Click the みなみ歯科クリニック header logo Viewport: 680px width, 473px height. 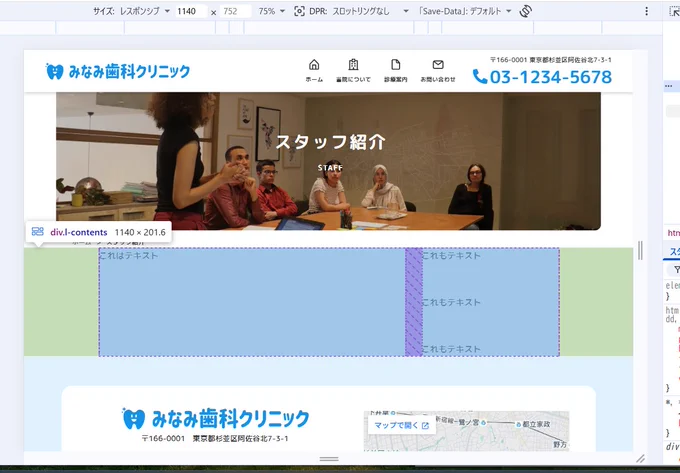click(x=118, y=72)
